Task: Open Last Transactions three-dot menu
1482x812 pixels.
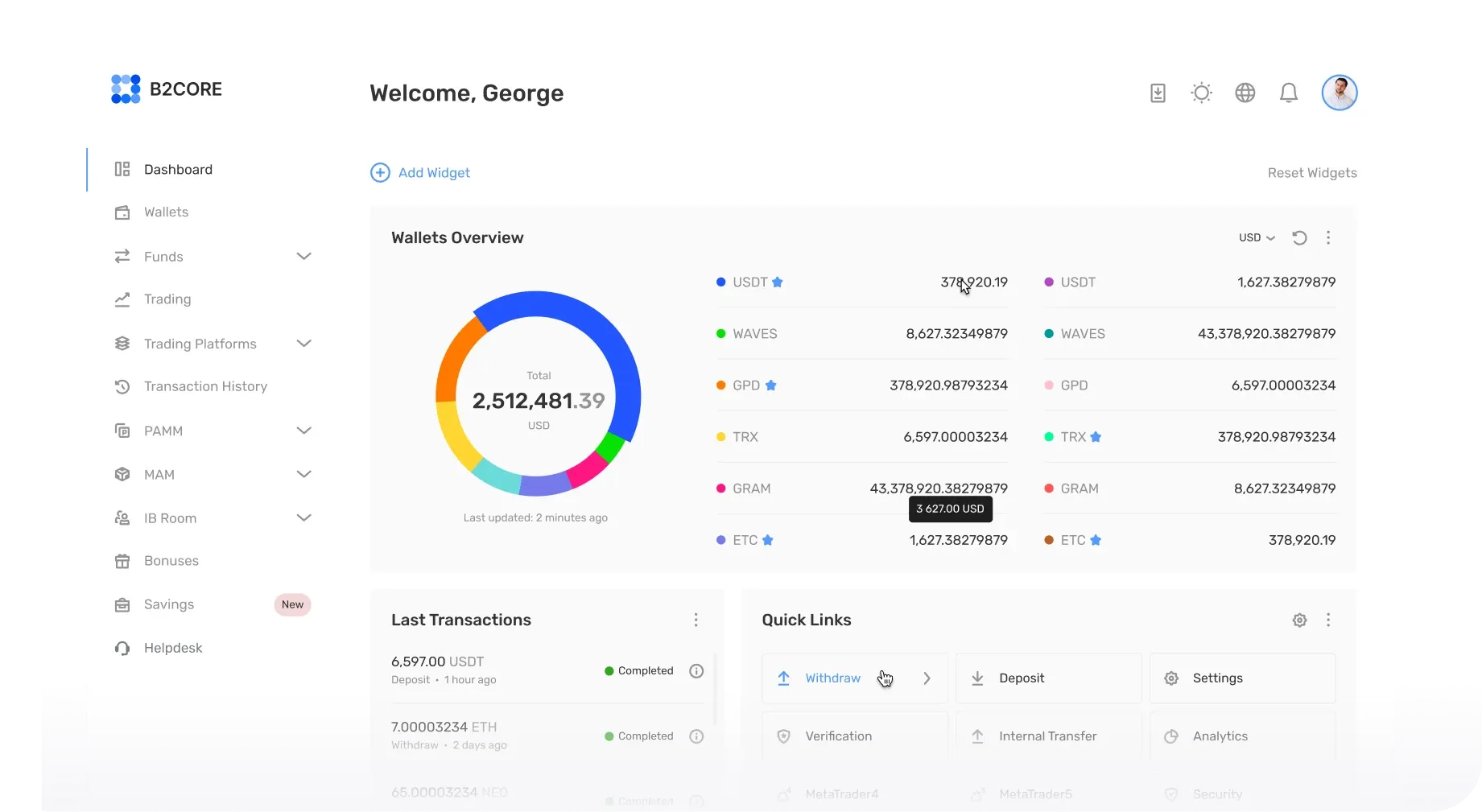Action: [x=696, y=620]
